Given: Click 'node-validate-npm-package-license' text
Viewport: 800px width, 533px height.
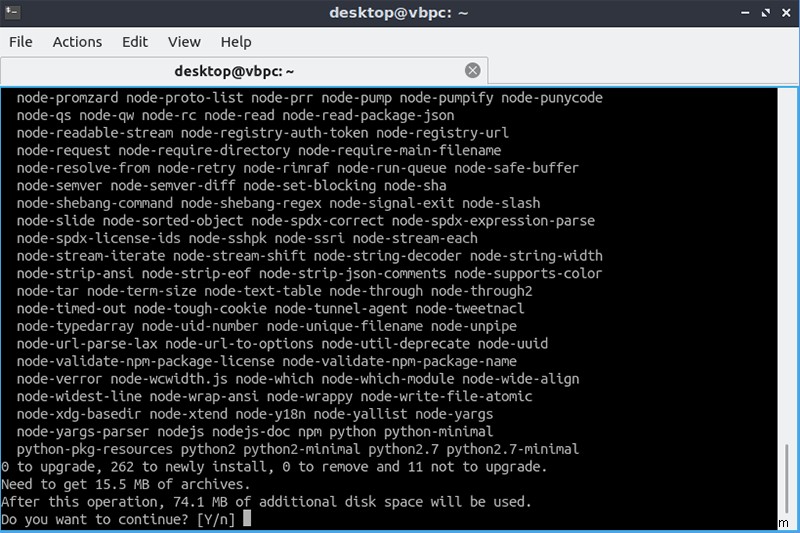Looking at the screenshot, I should coord(145,362).
